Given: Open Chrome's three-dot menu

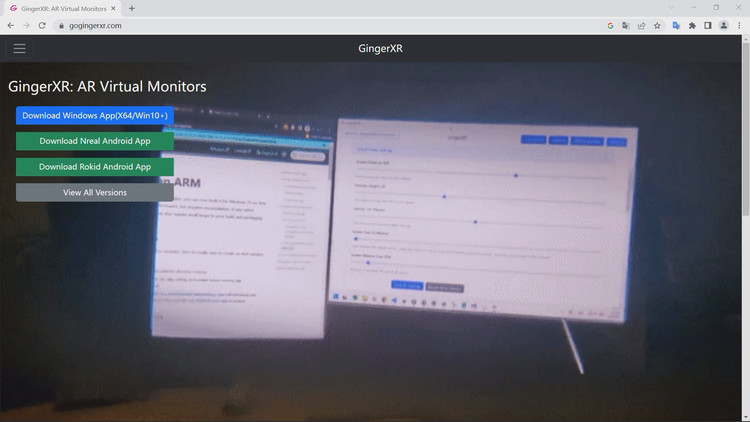Looking at the screenshot, I should coord(739,26).
